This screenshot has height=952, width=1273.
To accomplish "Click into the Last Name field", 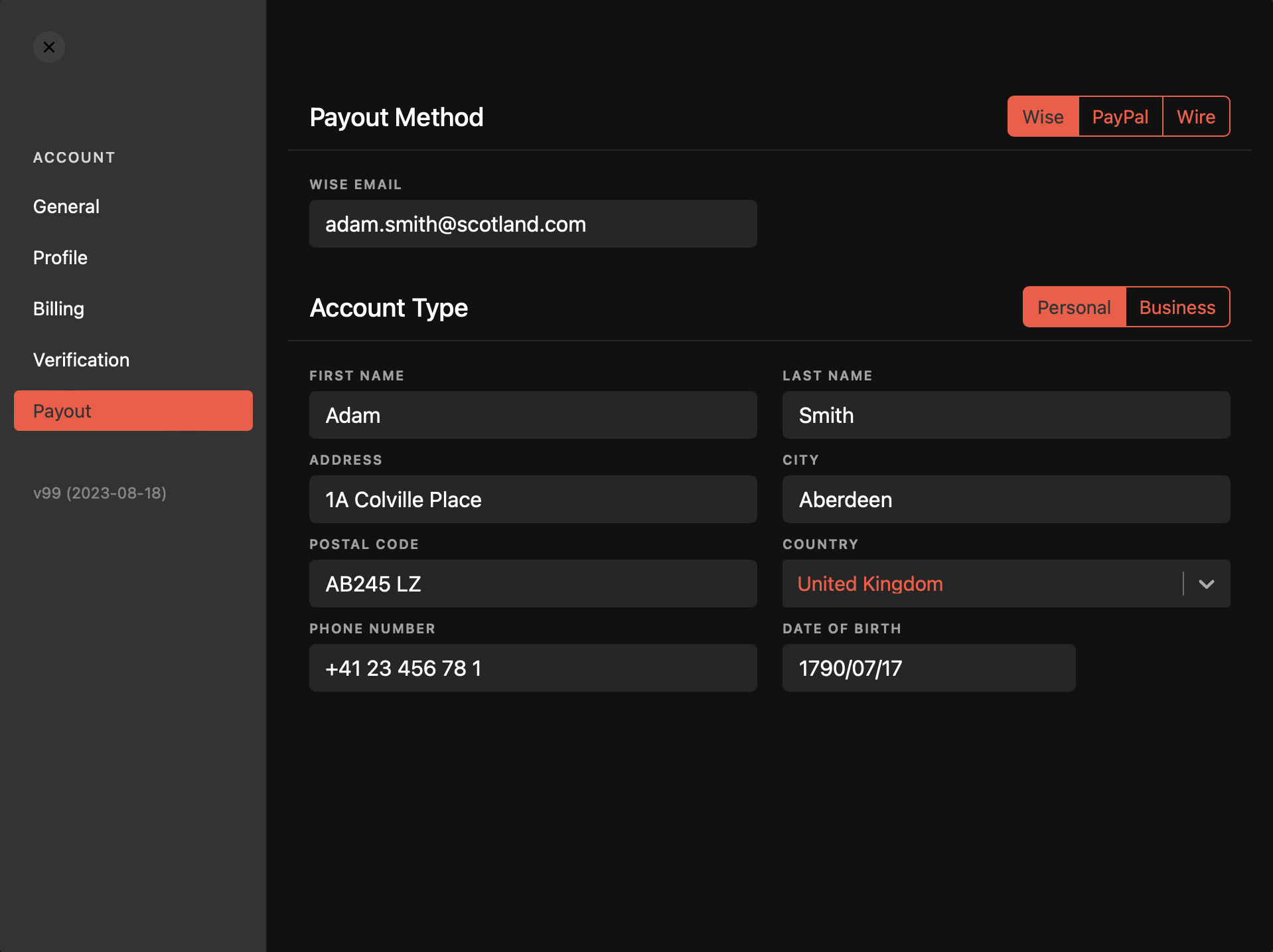I will (x=1006, y=416).
